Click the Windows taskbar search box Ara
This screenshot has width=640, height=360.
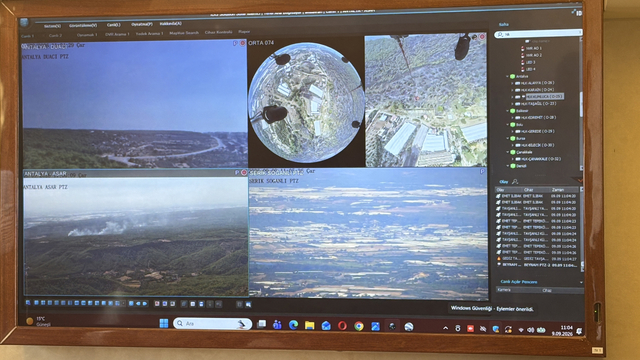point(213,324)
